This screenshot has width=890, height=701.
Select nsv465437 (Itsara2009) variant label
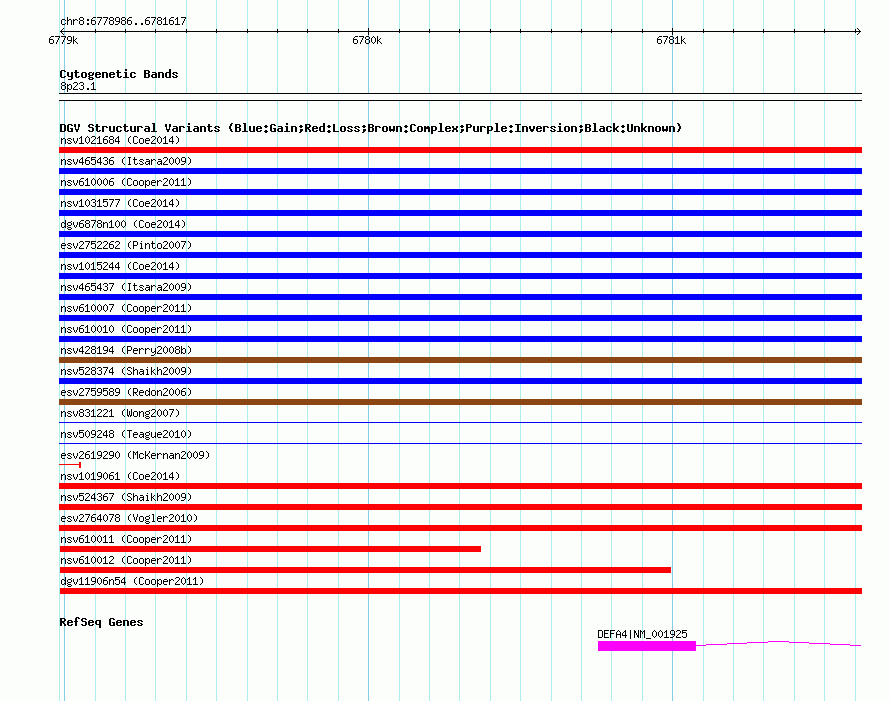[126, 287]
